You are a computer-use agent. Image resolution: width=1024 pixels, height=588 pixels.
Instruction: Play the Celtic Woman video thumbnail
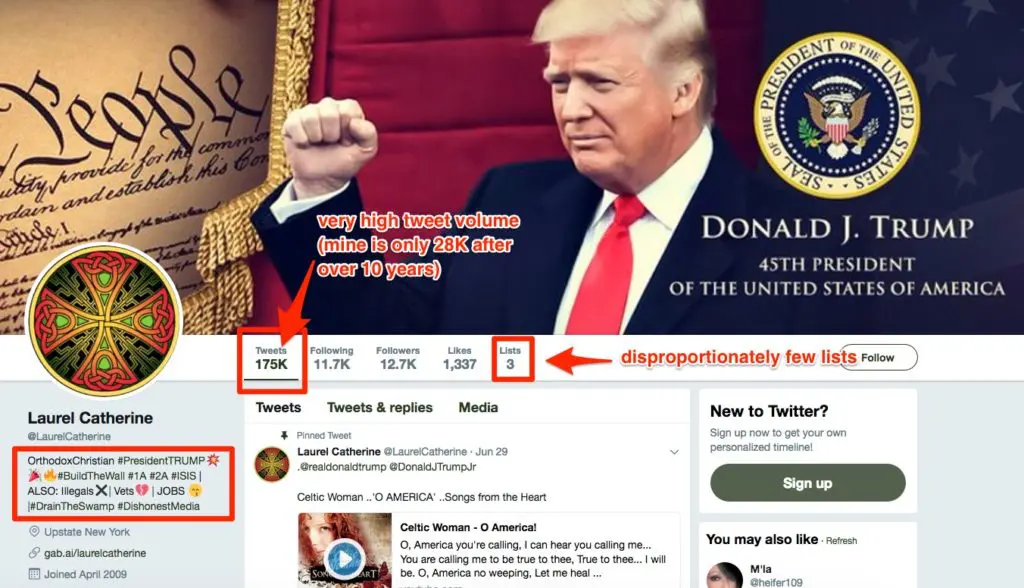pos(344,559)
